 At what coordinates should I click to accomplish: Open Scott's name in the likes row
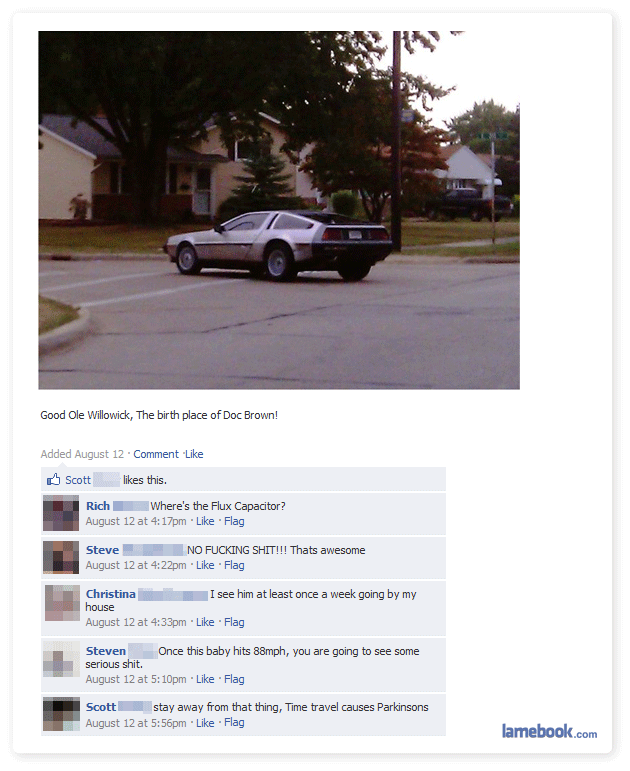click(x=78, y=480)
